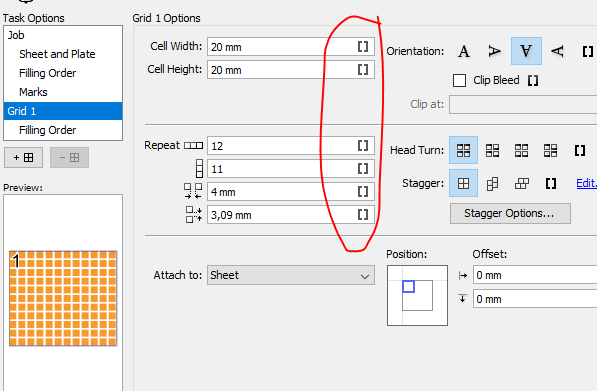Choose horizontal stagger icon

point(522,184)
